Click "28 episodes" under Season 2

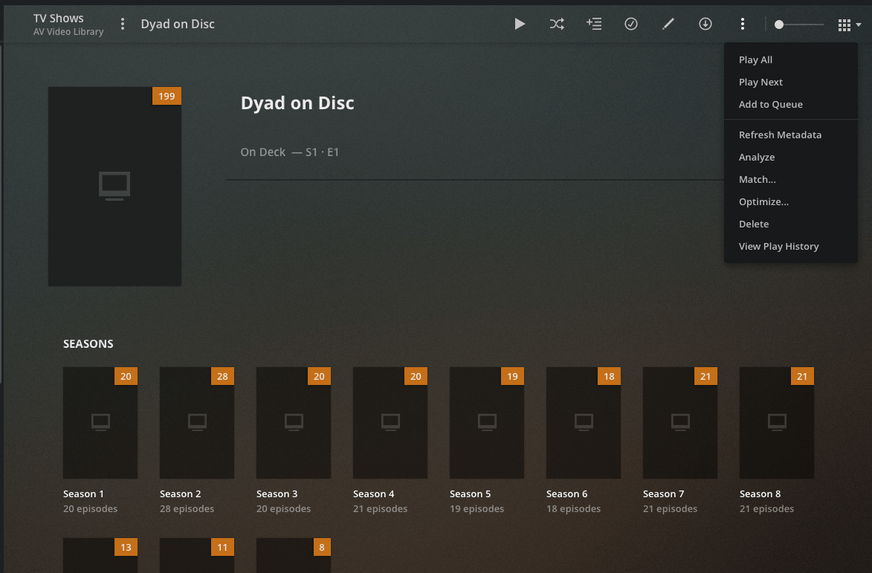187,508
